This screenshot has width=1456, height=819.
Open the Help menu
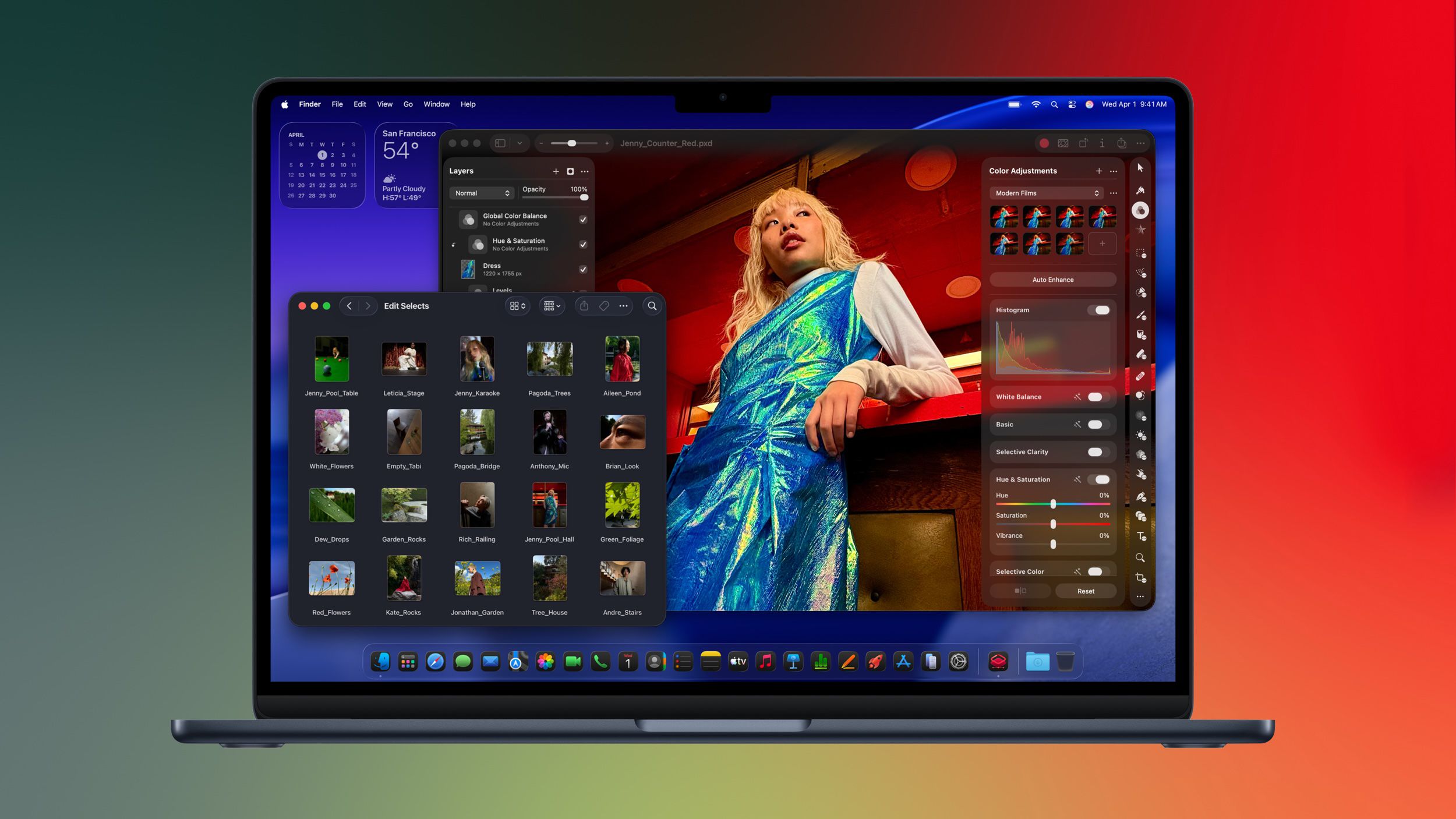468,104
